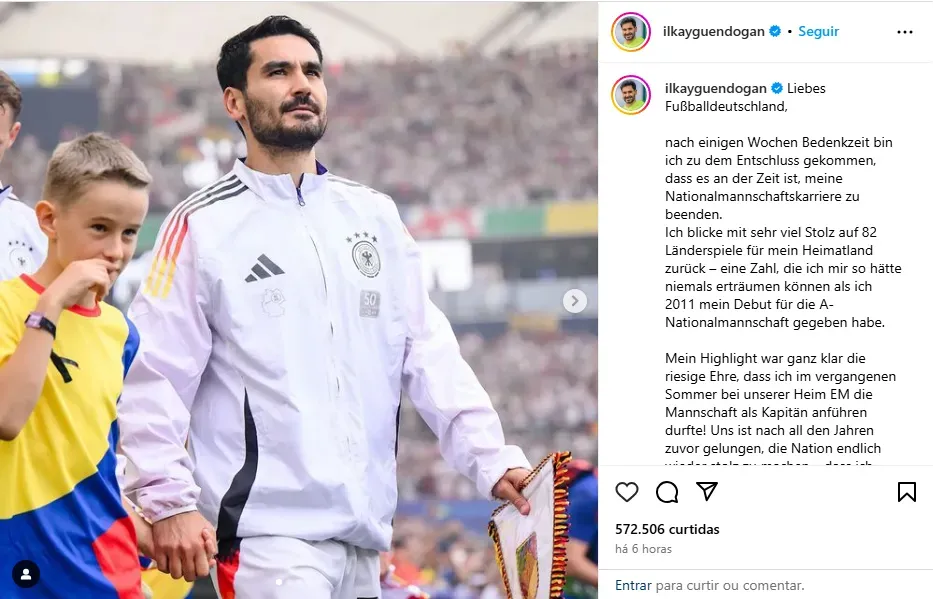The height and width of the screenshot is (599, 933).
Task: Open ilkayguendogan username in the caption
Action: pos(716,89)
